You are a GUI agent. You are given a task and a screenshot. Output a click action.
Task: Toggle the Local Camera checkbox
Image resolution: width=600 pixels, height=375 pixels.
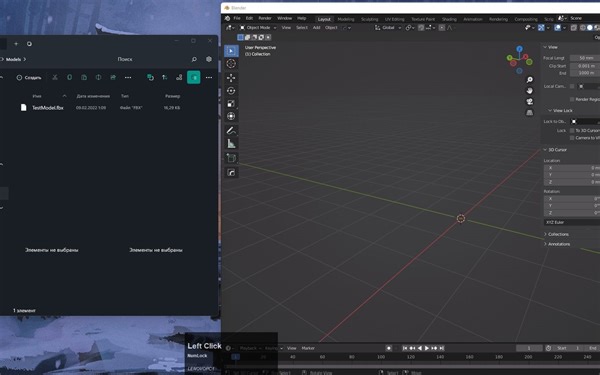click(572, 86)
